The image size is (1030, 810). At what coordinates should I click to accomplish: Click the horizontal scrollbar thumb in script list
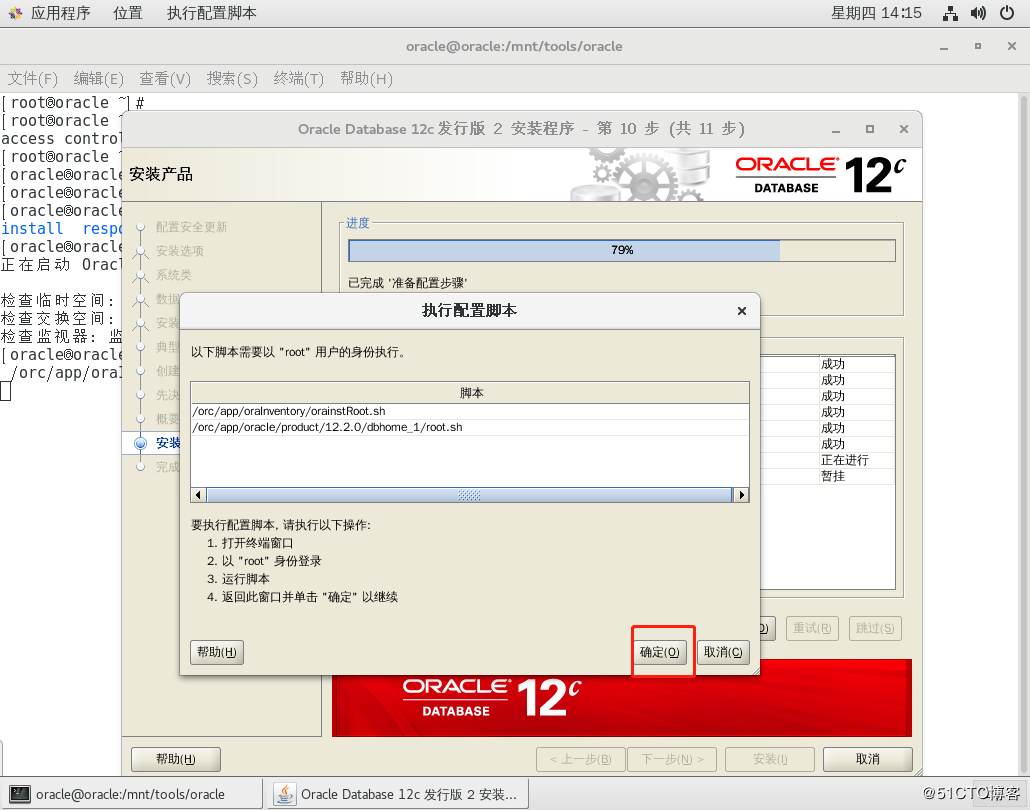coord(469,495)
